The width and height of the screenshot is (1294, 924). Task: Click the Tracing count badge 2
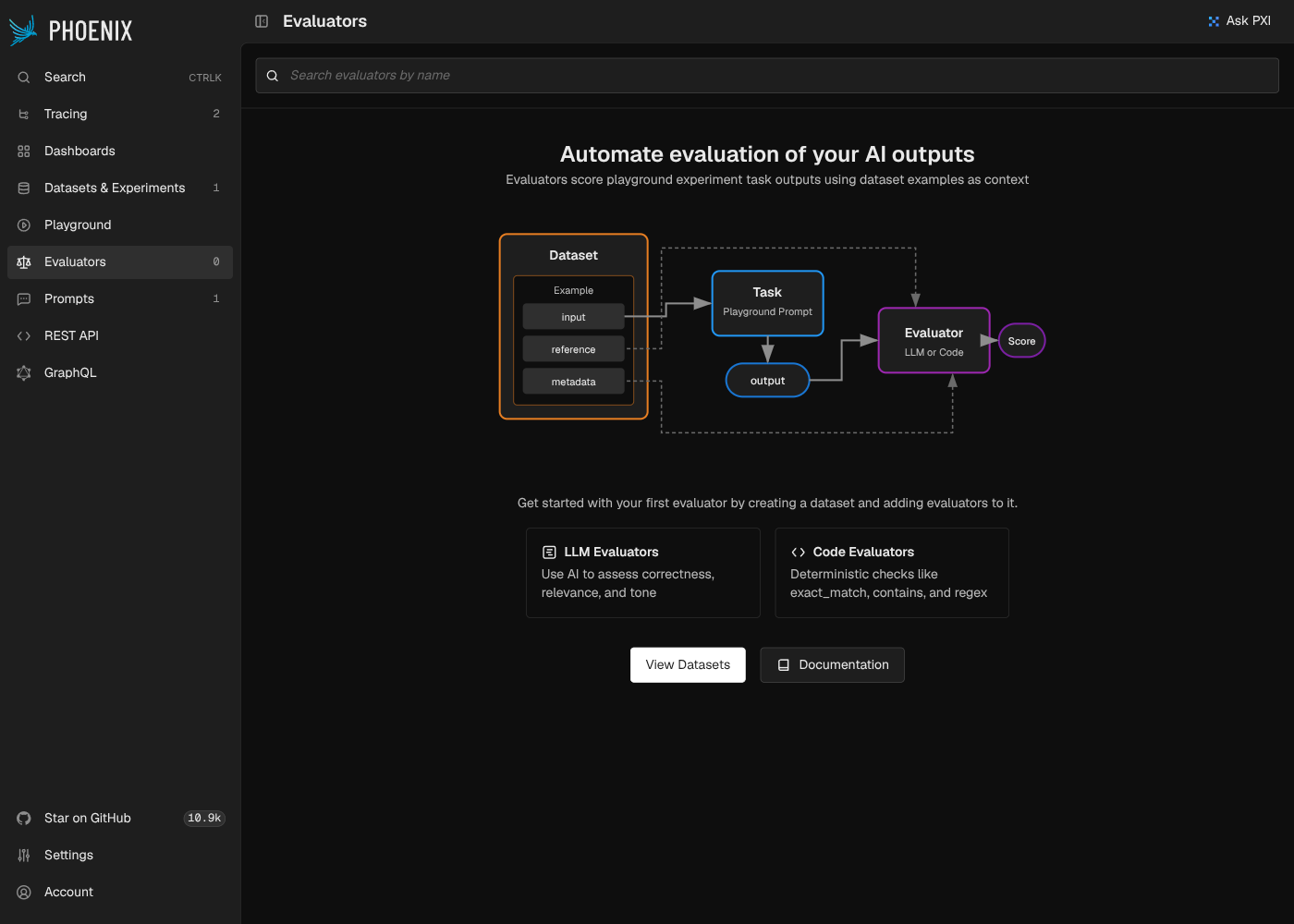216,115
